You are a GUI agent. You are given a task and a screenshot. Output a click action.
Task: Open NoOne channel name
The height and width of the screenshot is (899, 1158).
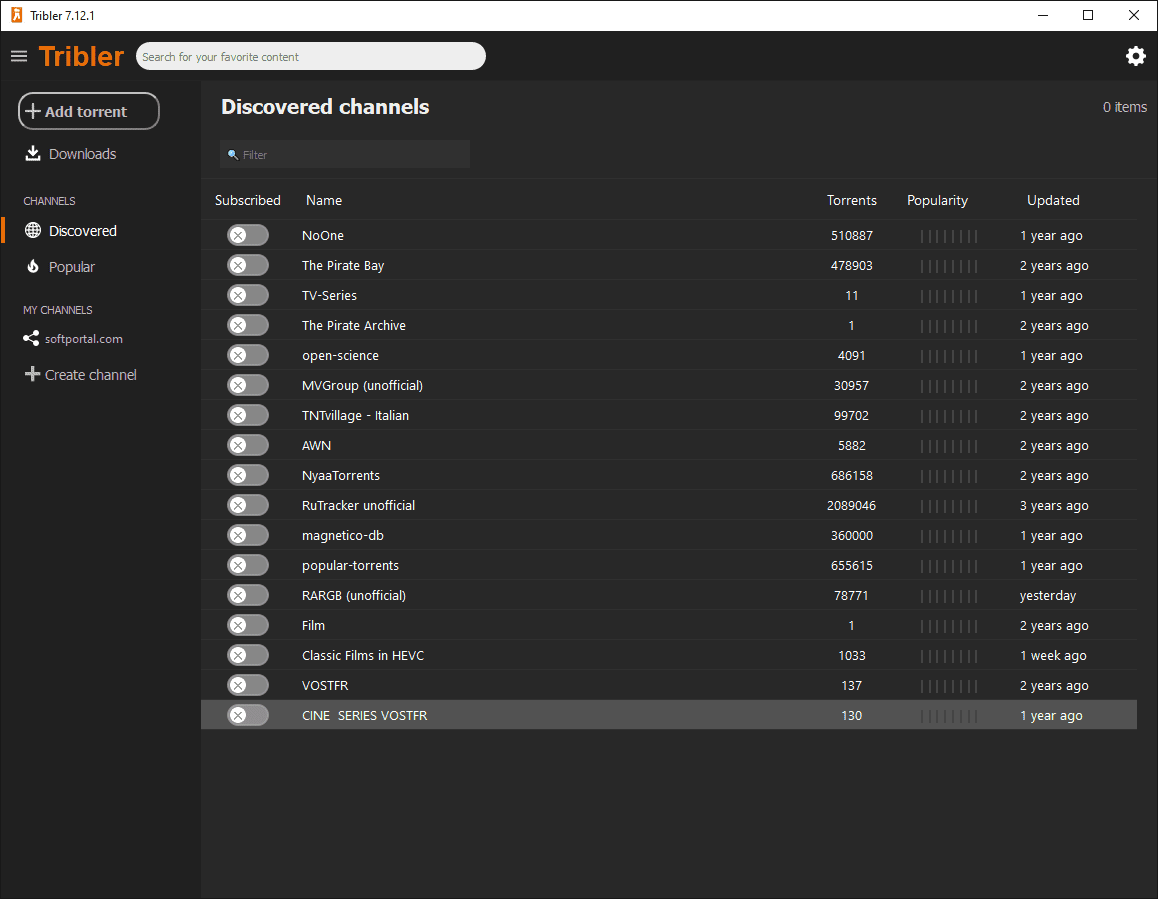pyautogui.click(x=323, y=236)
